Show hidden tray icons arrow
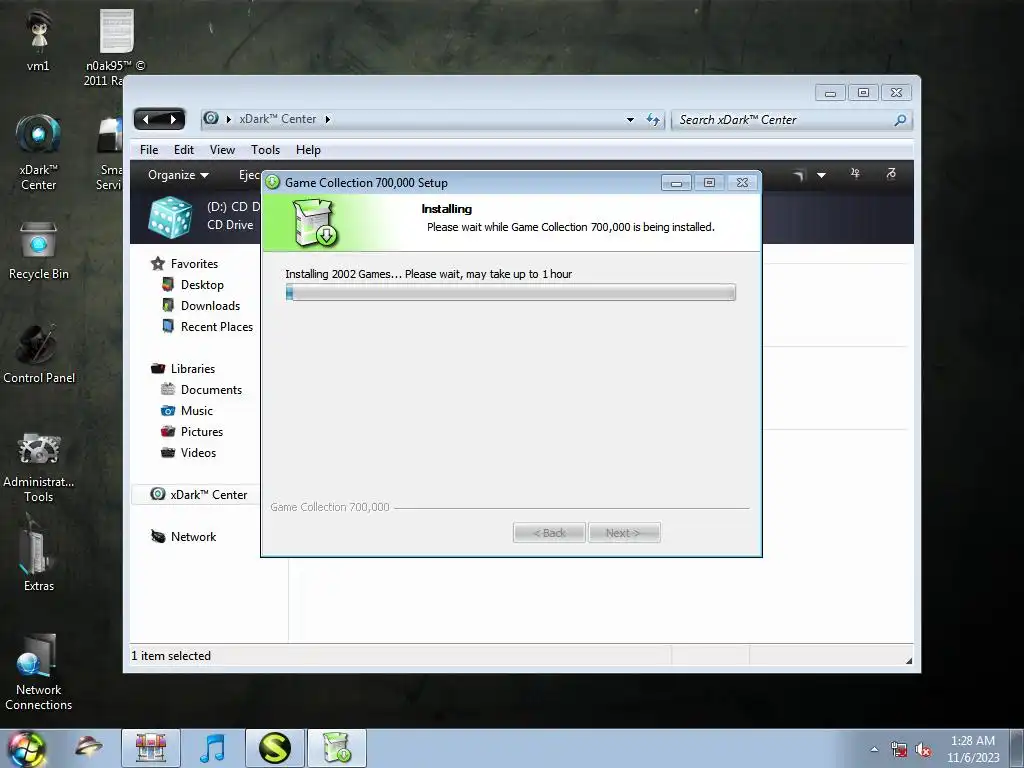Screen dimensions: 1024x768 (874, 750)
